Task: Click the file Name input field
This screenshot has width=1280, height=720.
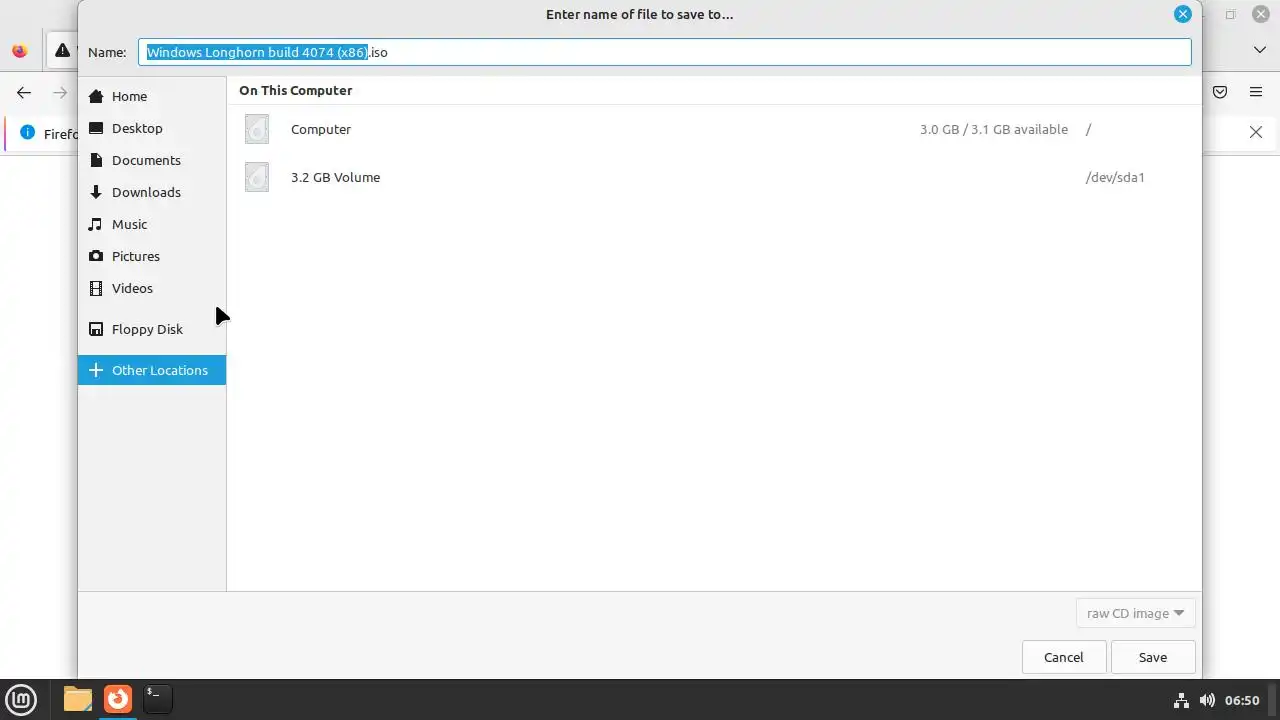Action: [664, 52]
